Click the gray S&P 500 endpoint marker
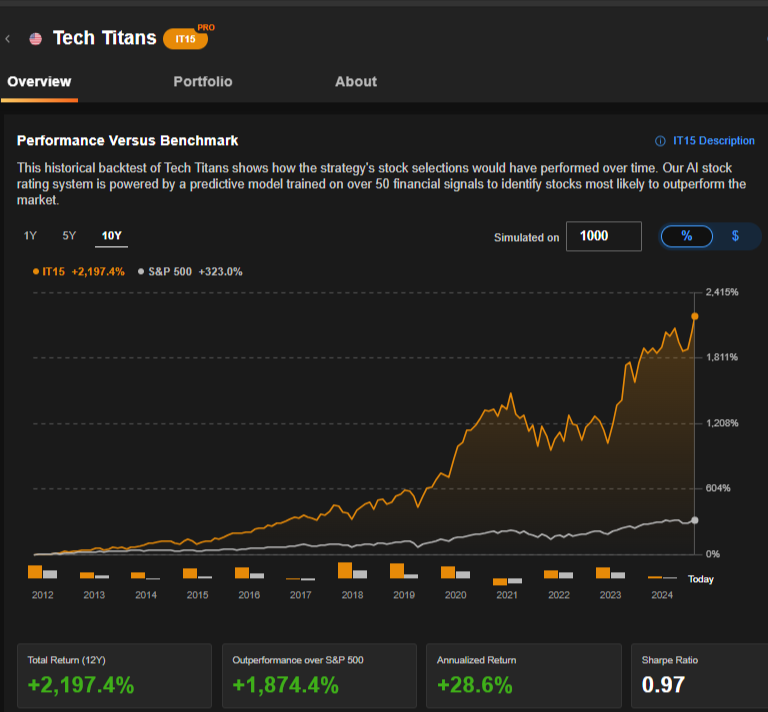The width and height of the screenshot is (768, 712). point(694,520)
